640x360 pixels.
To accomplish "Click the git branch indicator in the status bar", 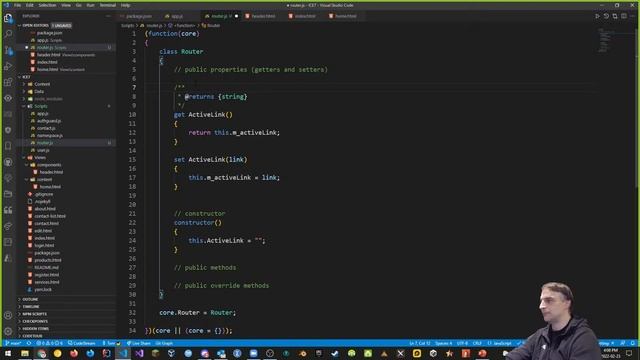I will pos(13,343).
